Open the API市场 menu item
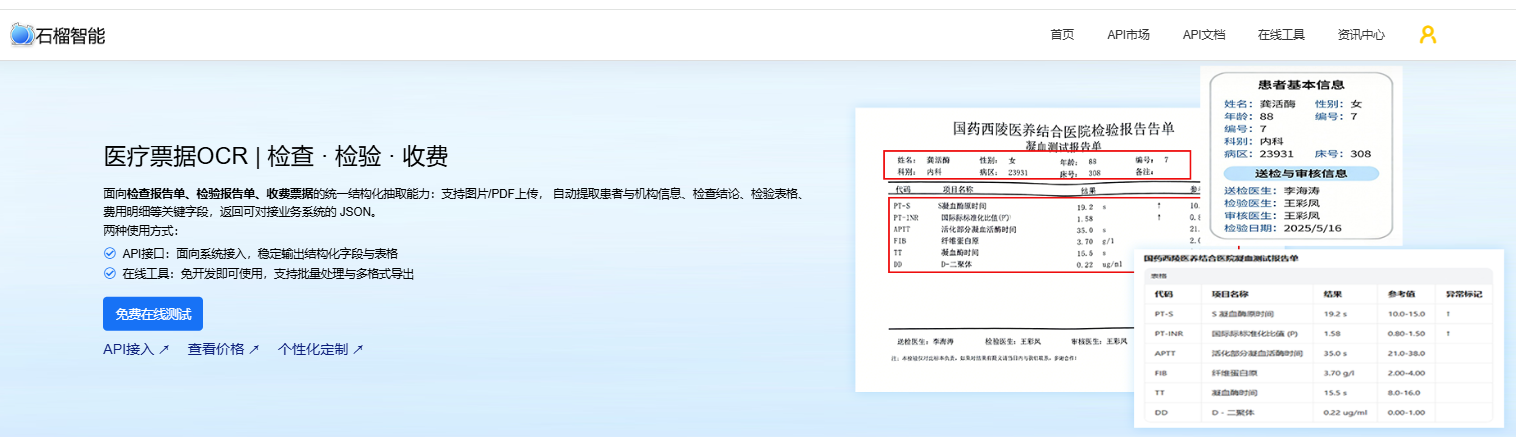This screenshot has height=441, width=1516. click(1128, 35)
